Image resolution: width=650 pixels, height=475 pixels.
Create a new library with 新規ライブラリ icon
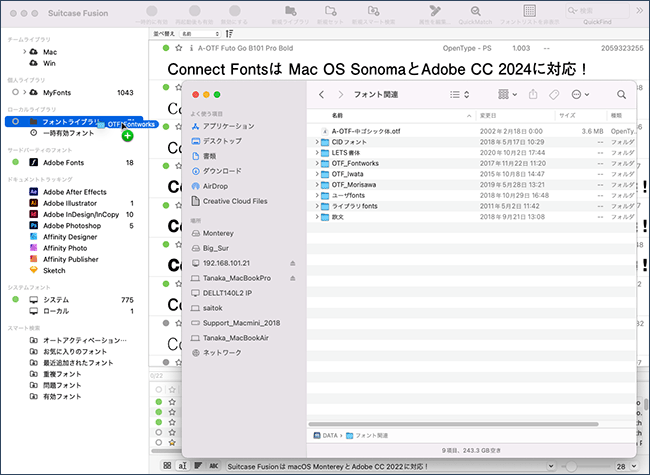click(x=291, y=11)
